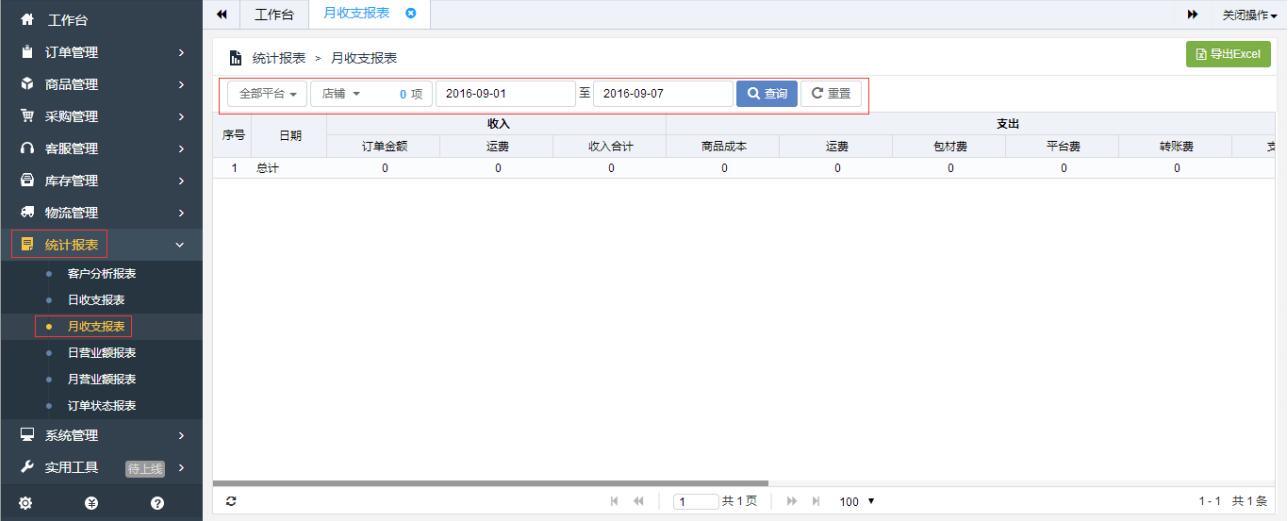This screenshot has width=1288, height=521.
Task: Click the 收入合计 column header
Action: (610, 146)
